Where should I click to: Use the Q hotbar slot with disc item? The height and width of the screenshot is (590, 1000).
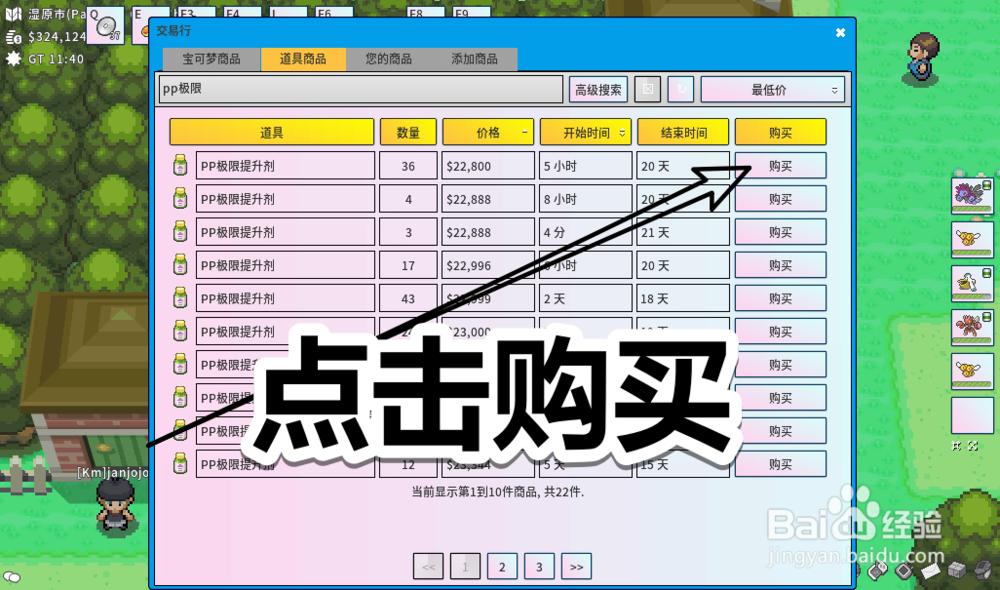[x=105, y=26]
